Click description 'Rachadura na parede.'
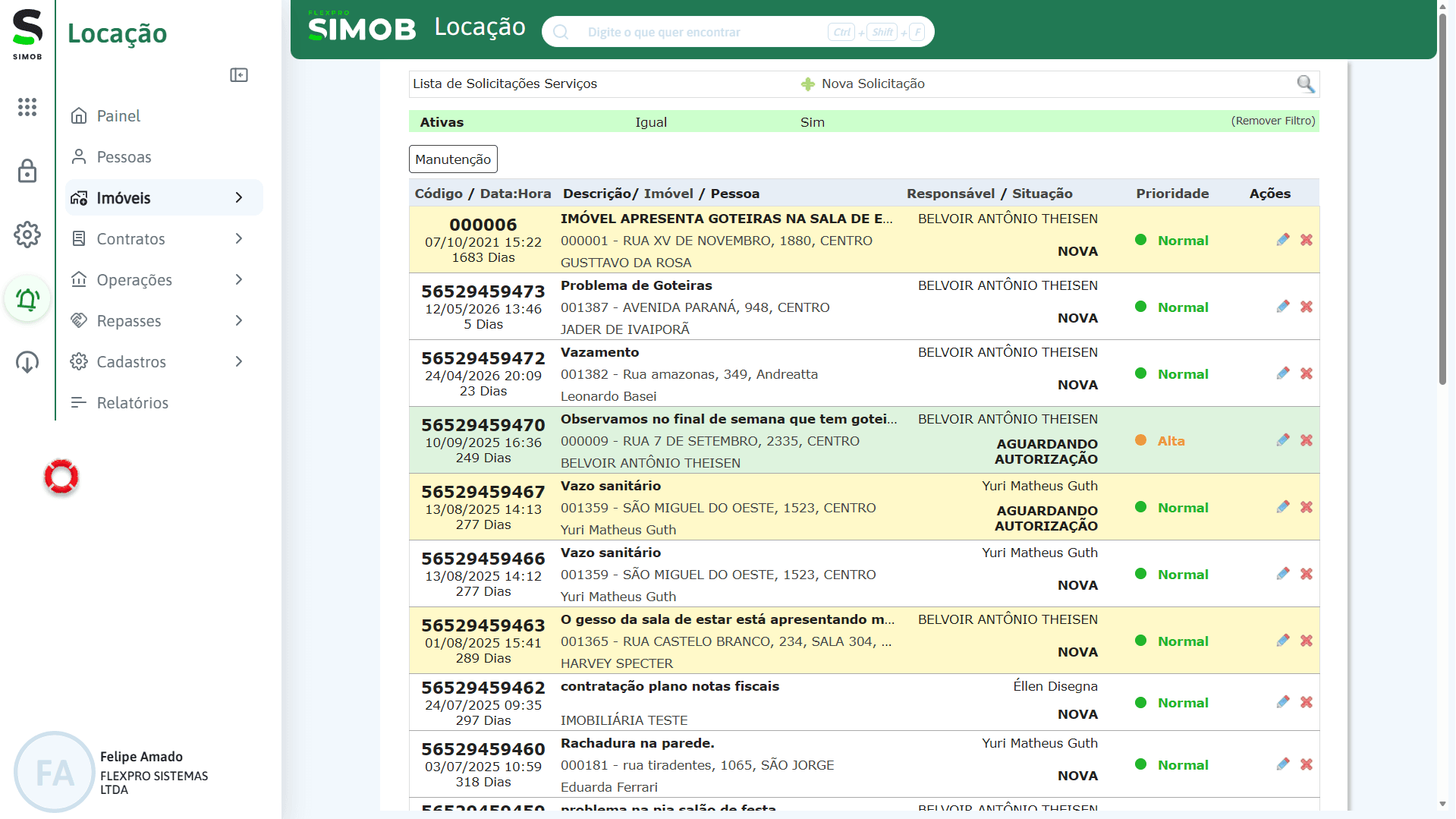 click(x=637, y=743)
